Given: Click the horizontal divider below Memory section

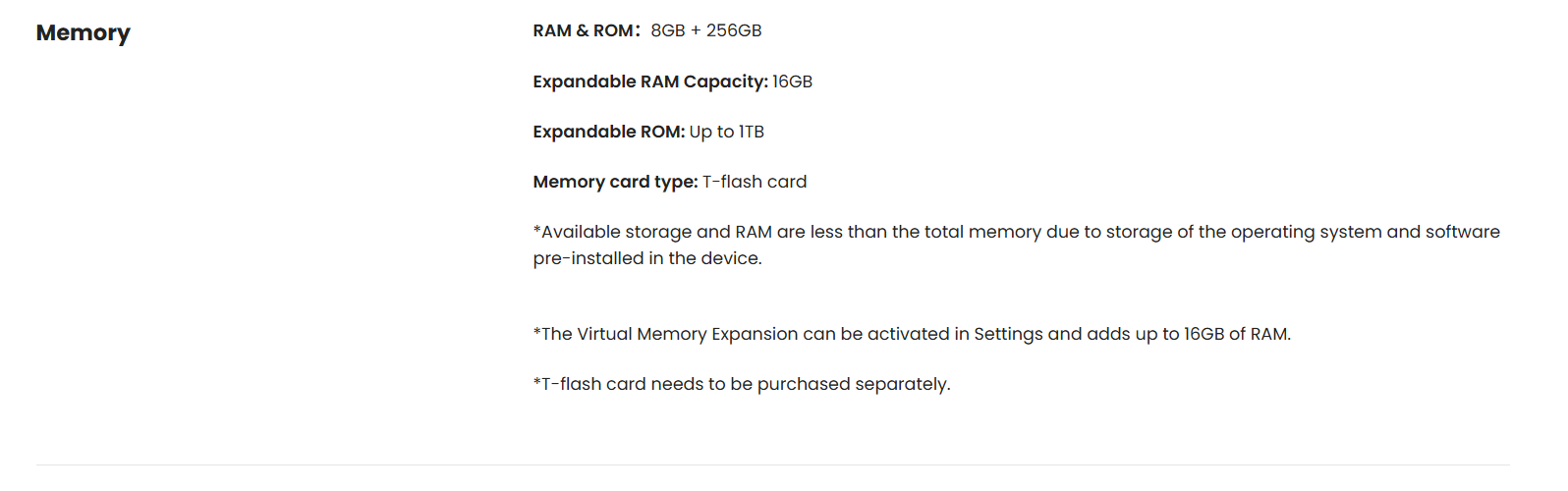Looking at the screenshot, I should 772,464.
